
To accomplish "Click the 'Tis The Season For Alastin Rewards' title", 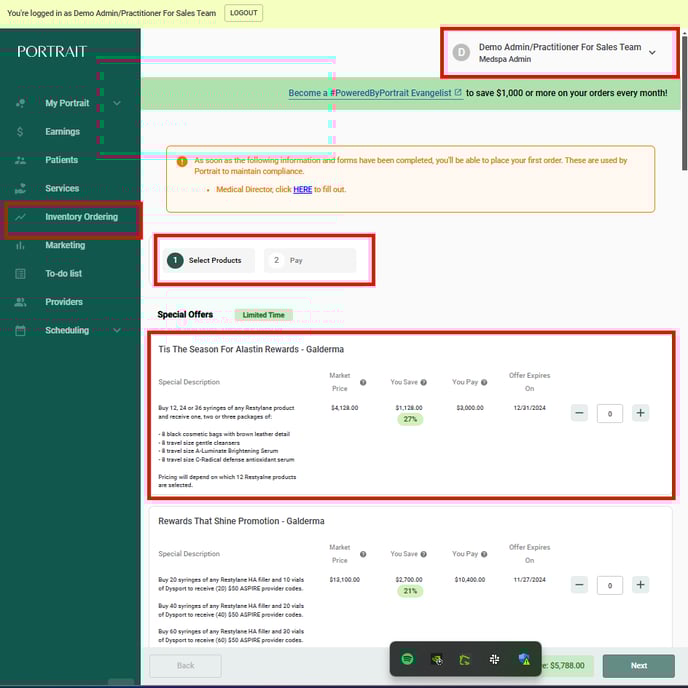I will tap(251, 349).
